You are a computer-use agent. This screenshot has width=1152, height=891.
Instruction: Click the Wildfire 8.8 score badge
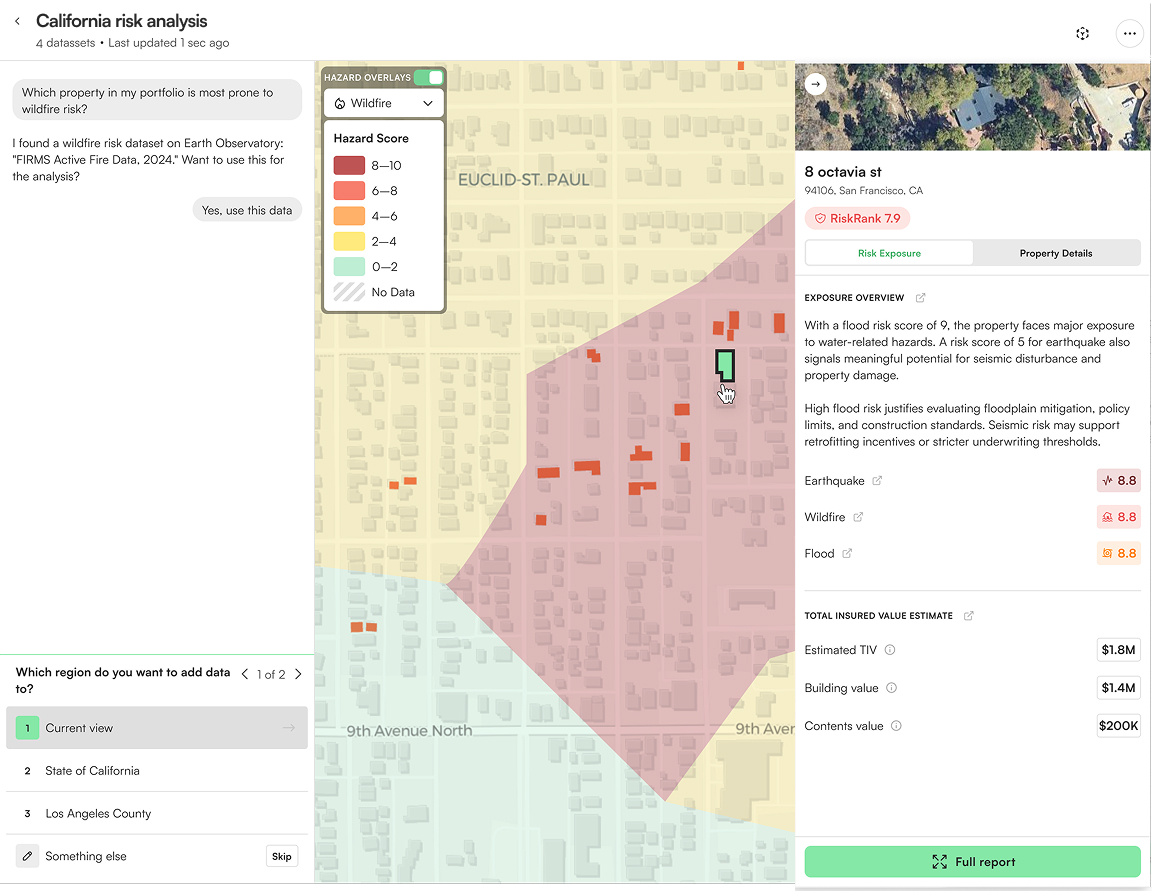[x=1118, y=517]
